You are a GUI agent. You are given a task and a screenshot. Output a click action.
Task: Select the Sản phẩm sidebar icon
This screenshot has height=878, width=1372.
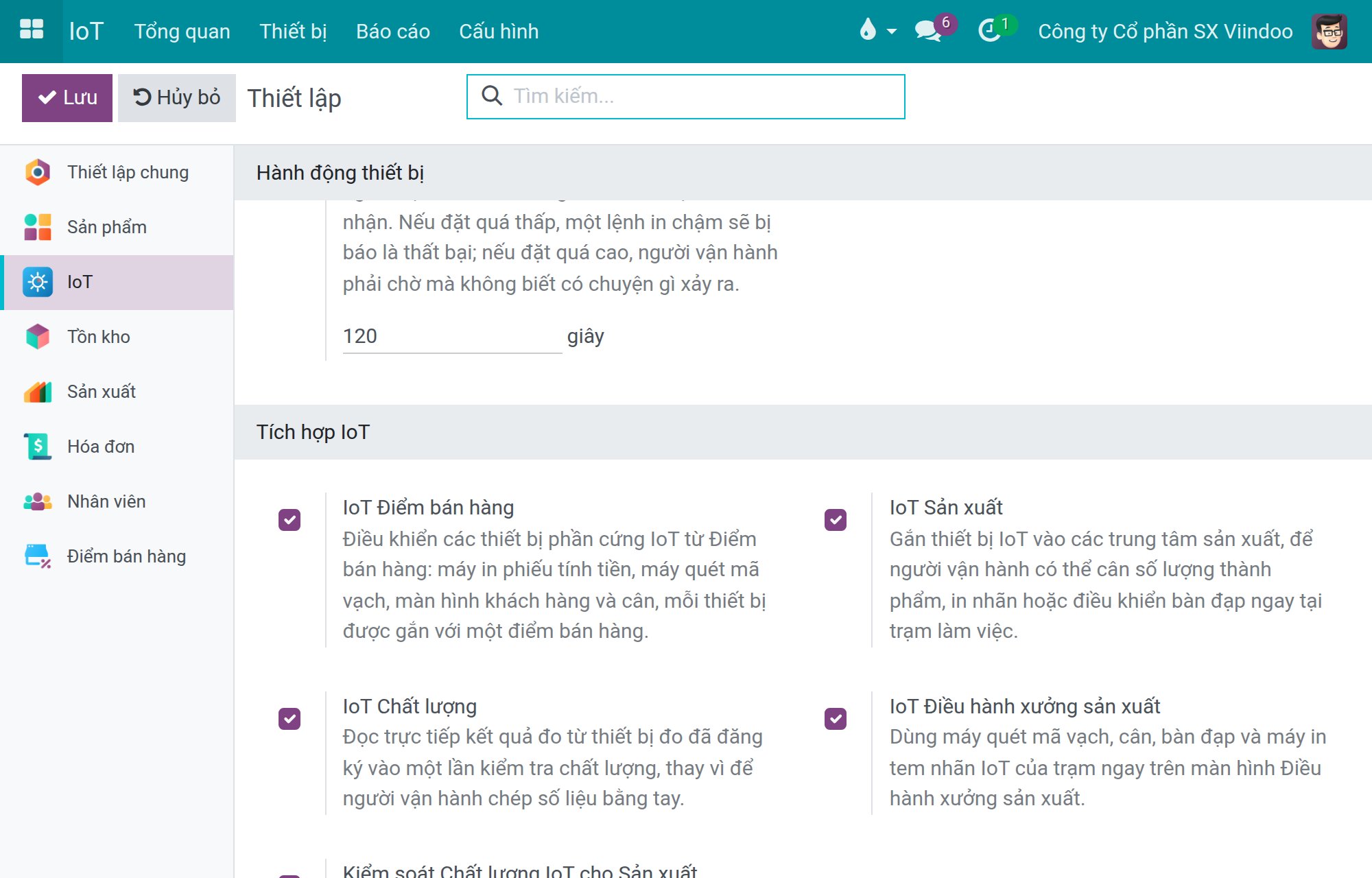click(x=38, y=227)
